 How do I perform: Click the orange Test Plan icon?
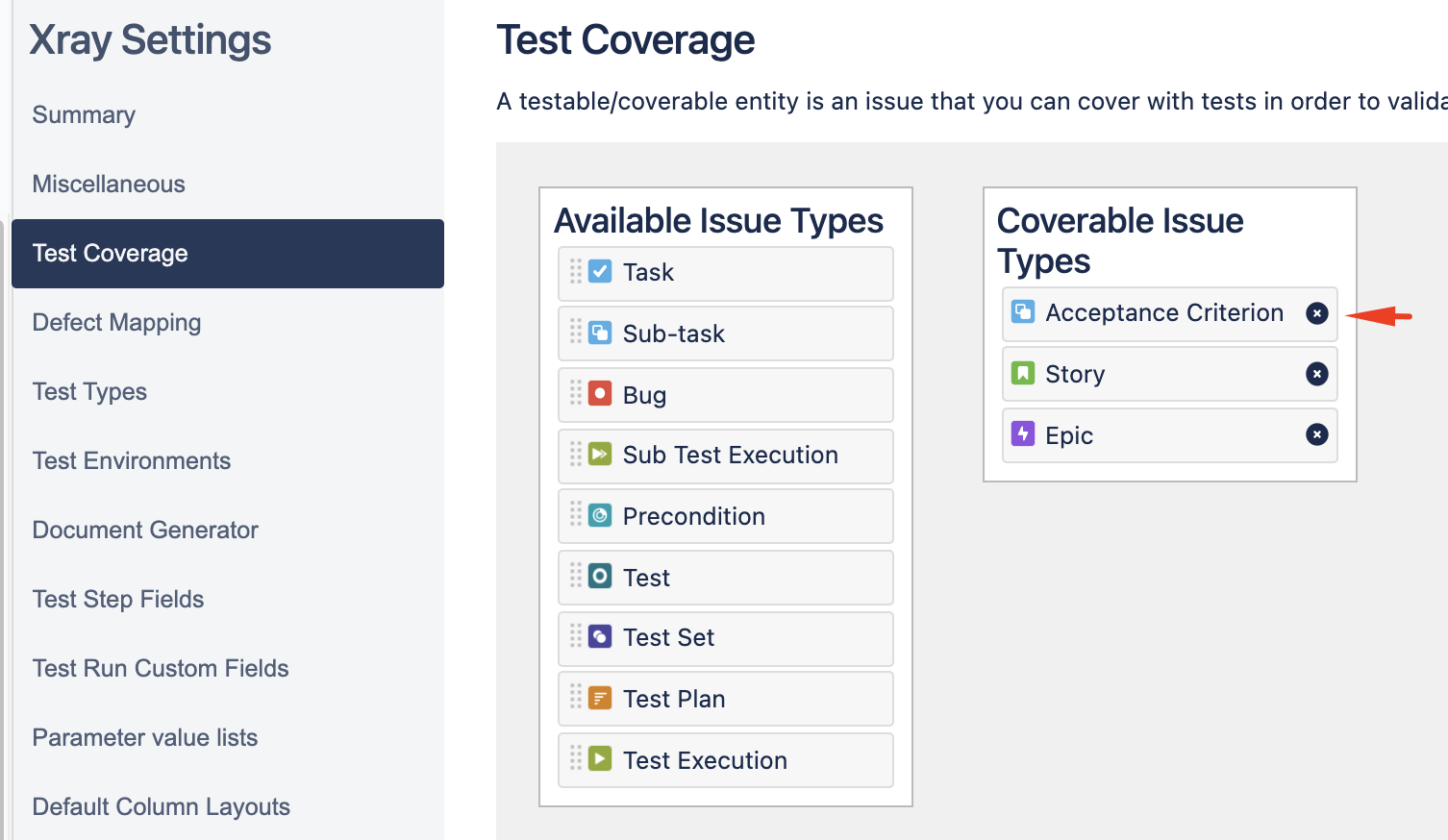point(600,698)
